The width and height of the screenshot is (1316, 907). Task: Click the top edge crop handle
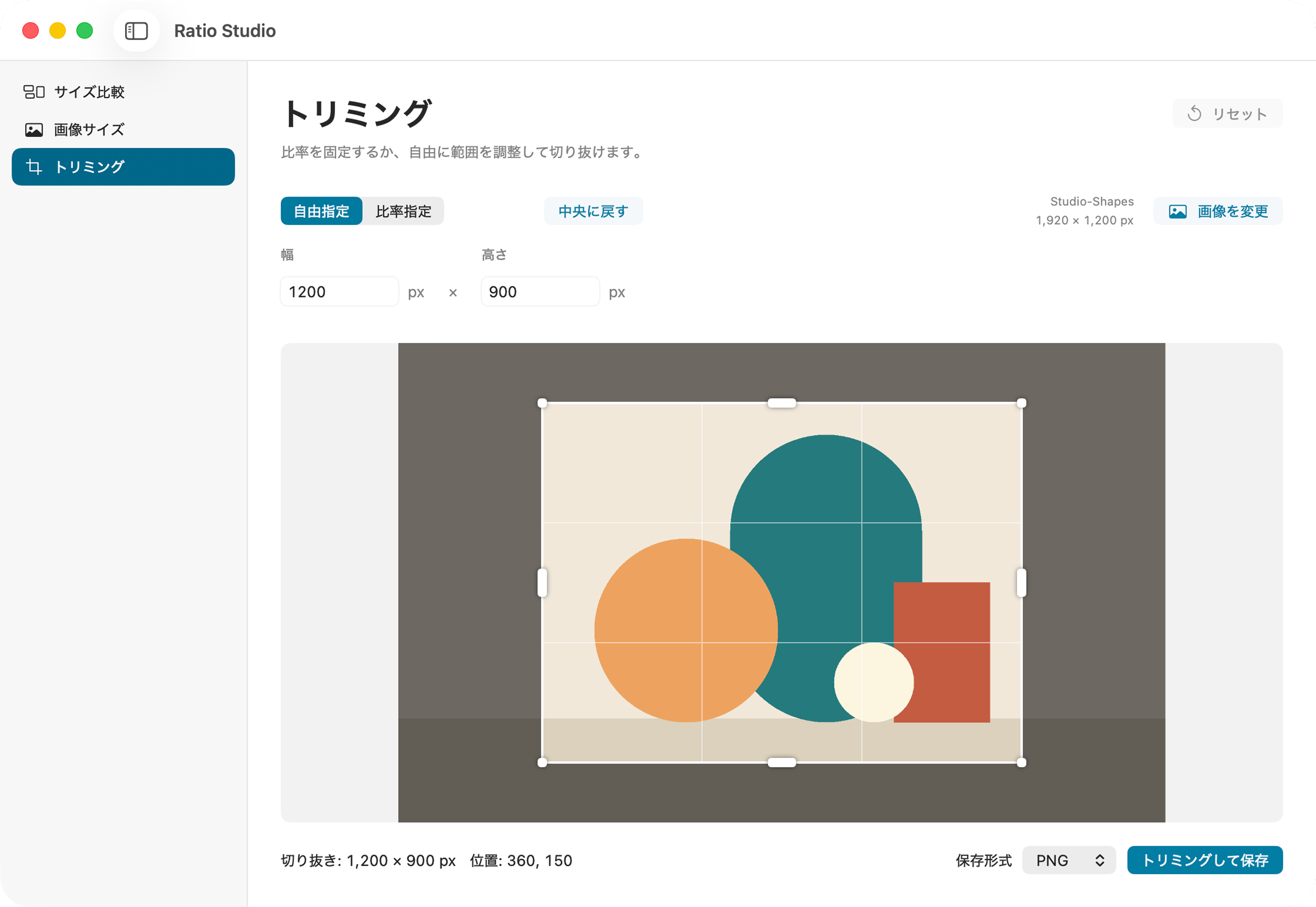click(x=782, y=403)
